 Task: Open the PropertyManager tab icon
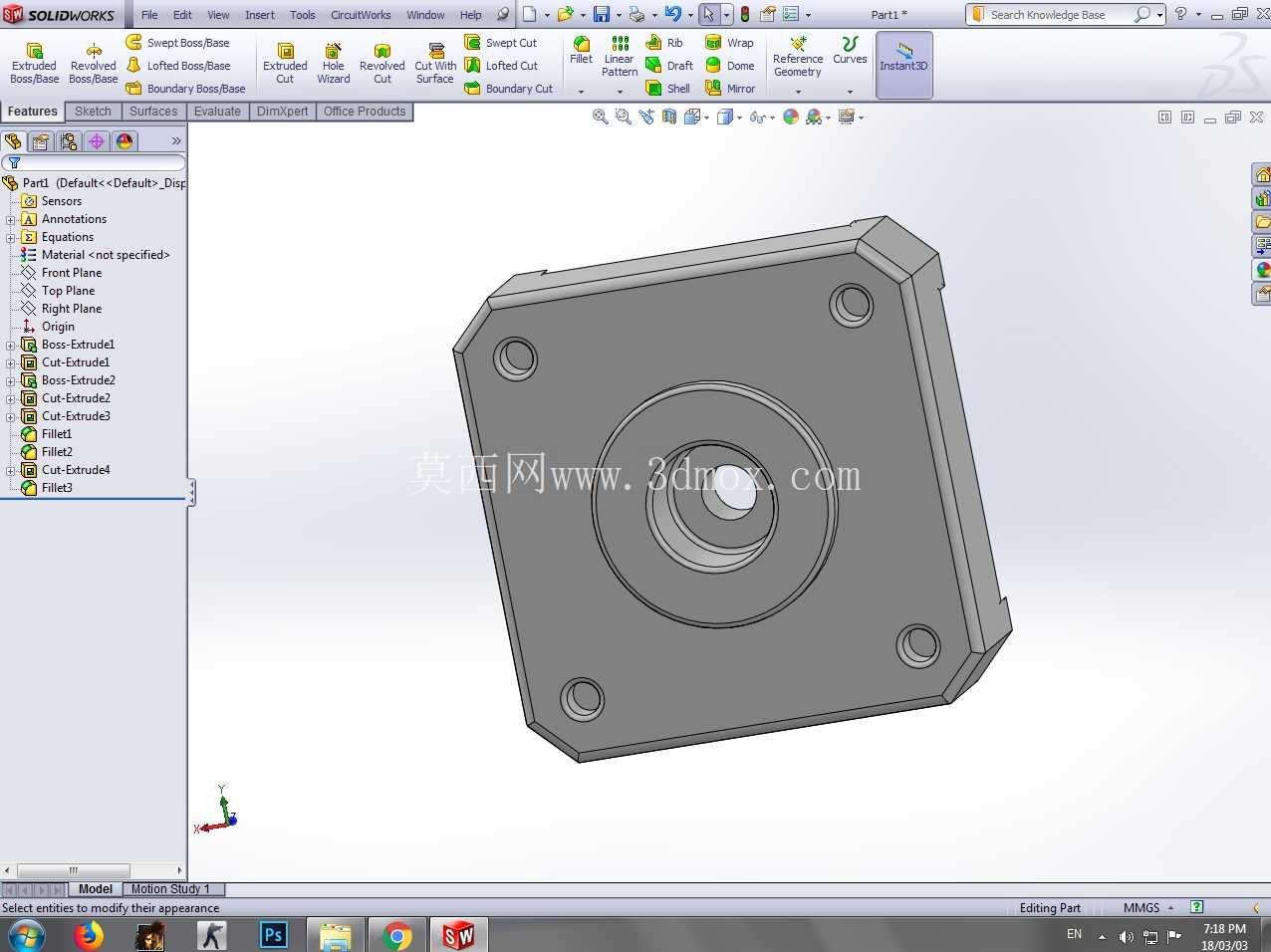(41, 141)
